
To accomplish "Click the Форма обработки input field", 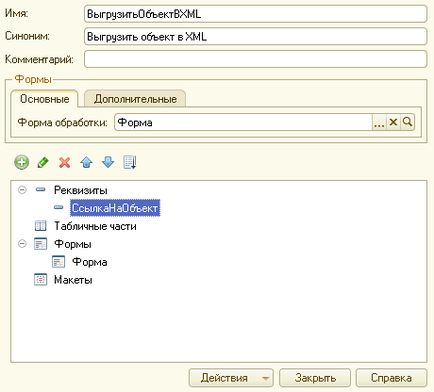I will pos(243,122).
